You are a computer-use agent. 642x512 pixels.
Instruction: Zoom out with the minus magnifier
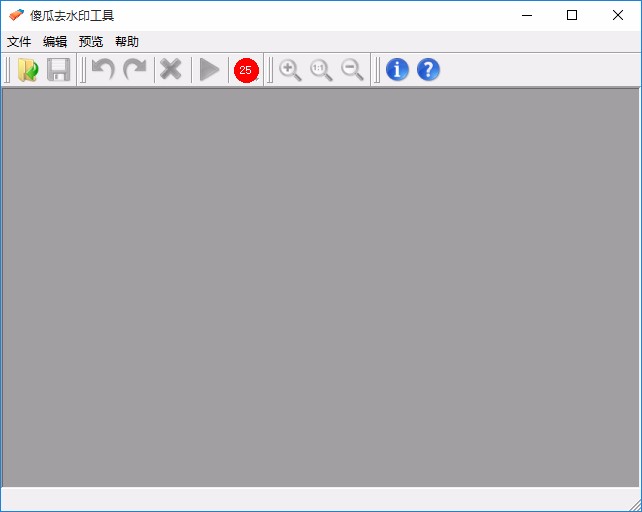tap(352, 70)
